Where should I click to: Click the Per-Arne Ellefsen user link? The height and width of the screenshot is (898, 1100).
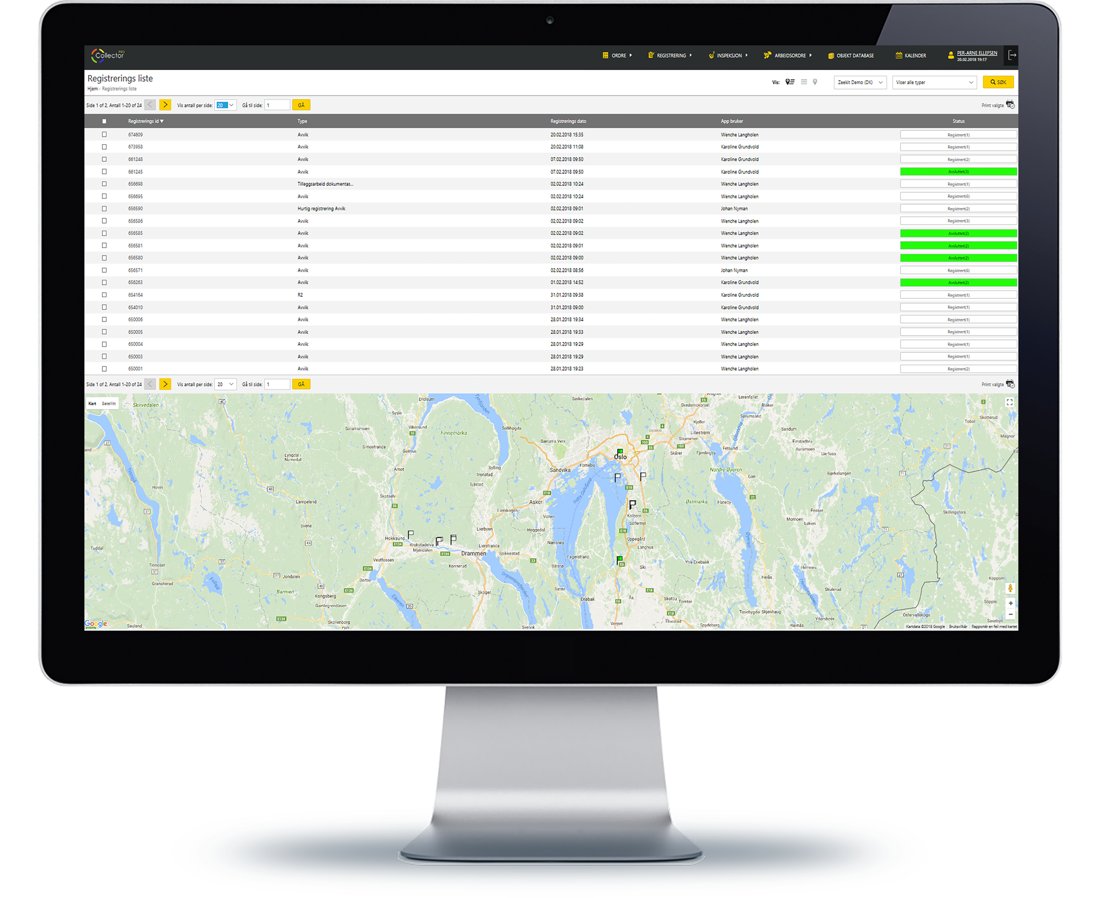coord(976,53)
